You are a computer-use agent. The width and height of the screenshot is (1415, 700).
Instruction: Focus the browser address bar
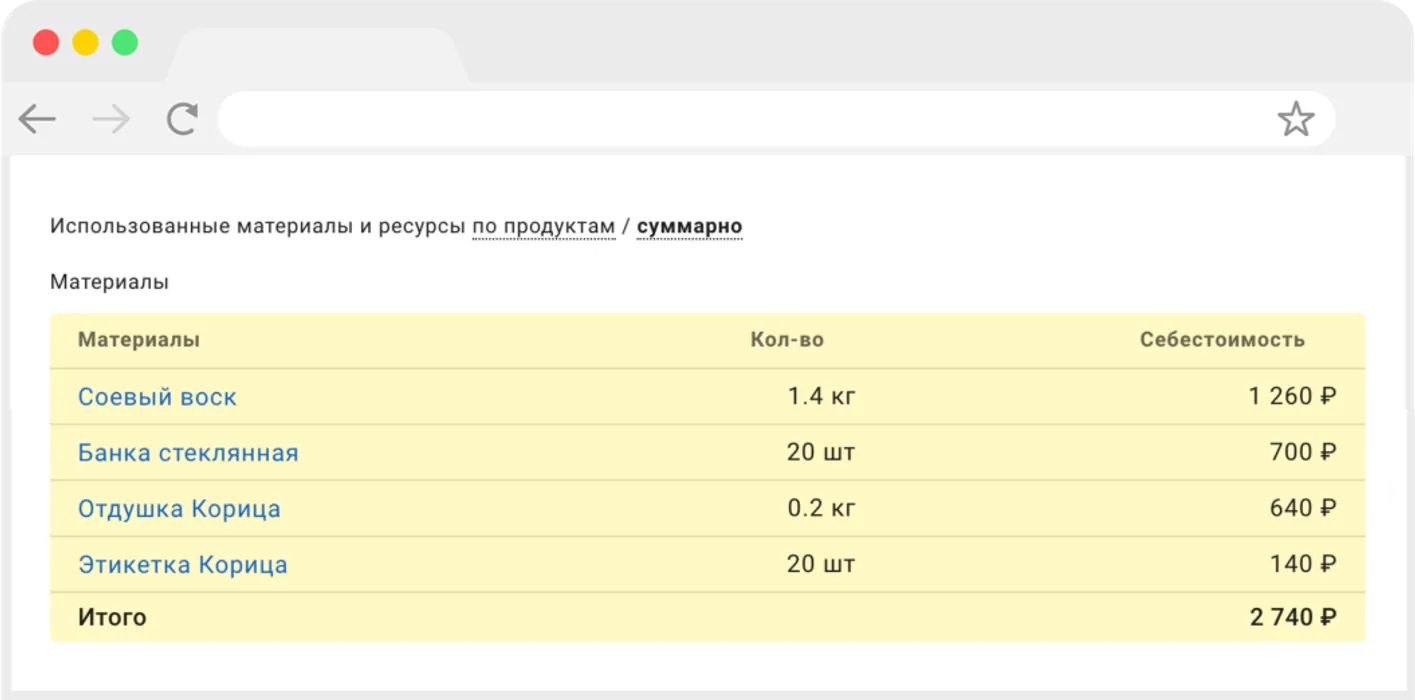click(x=777, y=120)
